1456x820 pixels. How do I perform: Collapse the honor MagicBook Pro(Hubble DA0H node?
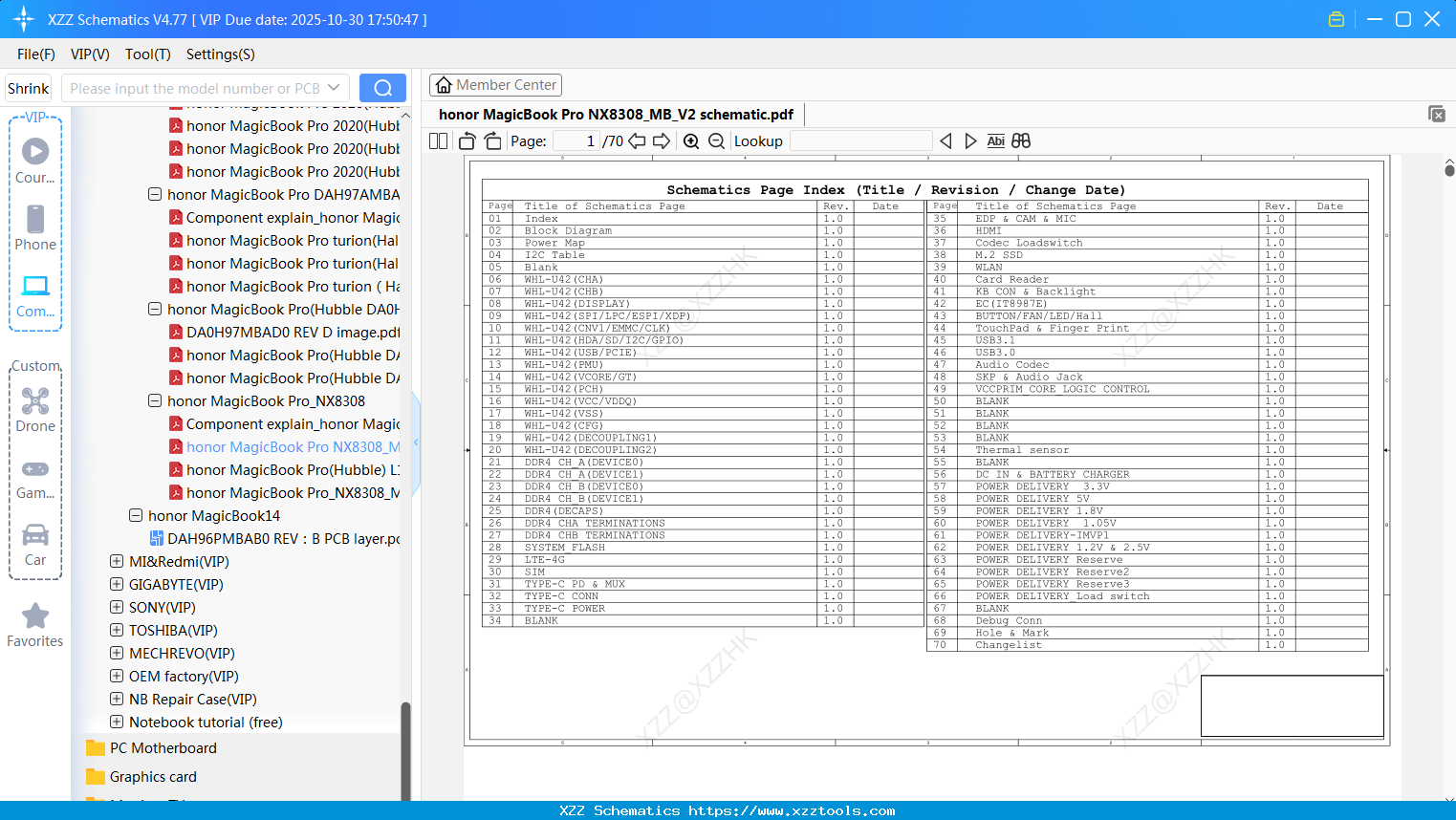point(155,309)
